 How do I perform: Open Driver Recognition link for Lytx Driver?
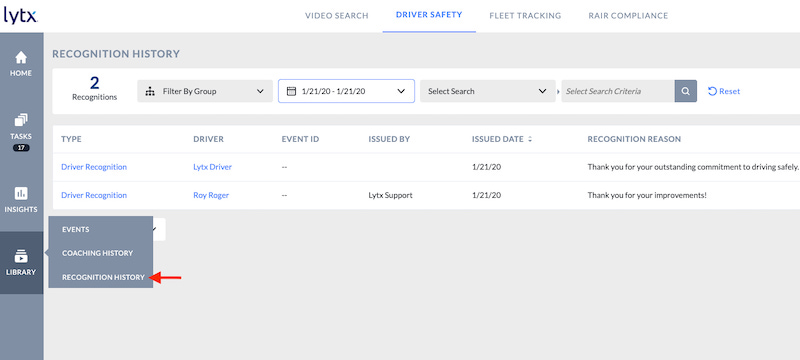[x=94, y=167]
